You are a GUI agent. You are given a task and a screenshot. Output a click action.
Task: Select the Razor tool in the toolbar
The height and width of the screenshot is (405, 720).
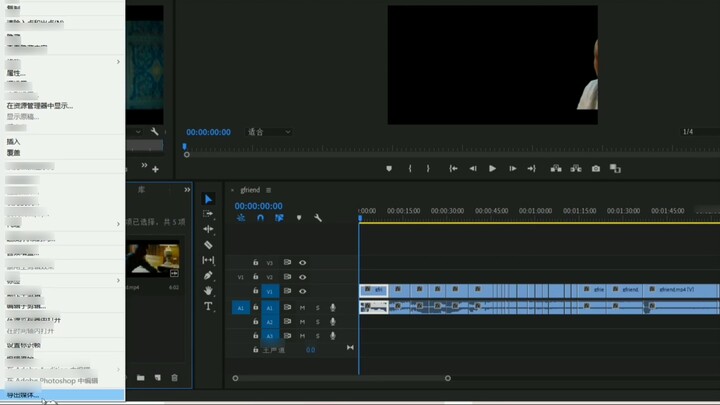208,245
